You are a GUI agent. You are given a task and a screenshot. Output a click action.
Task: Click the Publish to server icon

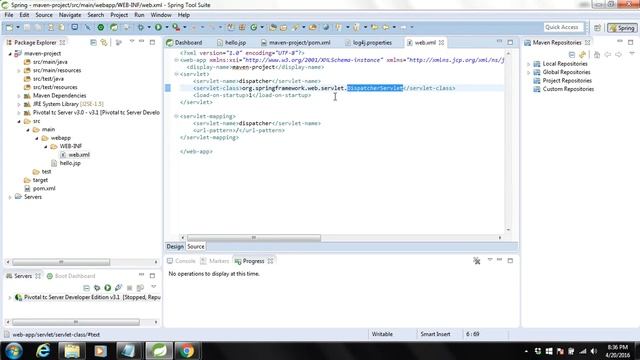point(140,288)
